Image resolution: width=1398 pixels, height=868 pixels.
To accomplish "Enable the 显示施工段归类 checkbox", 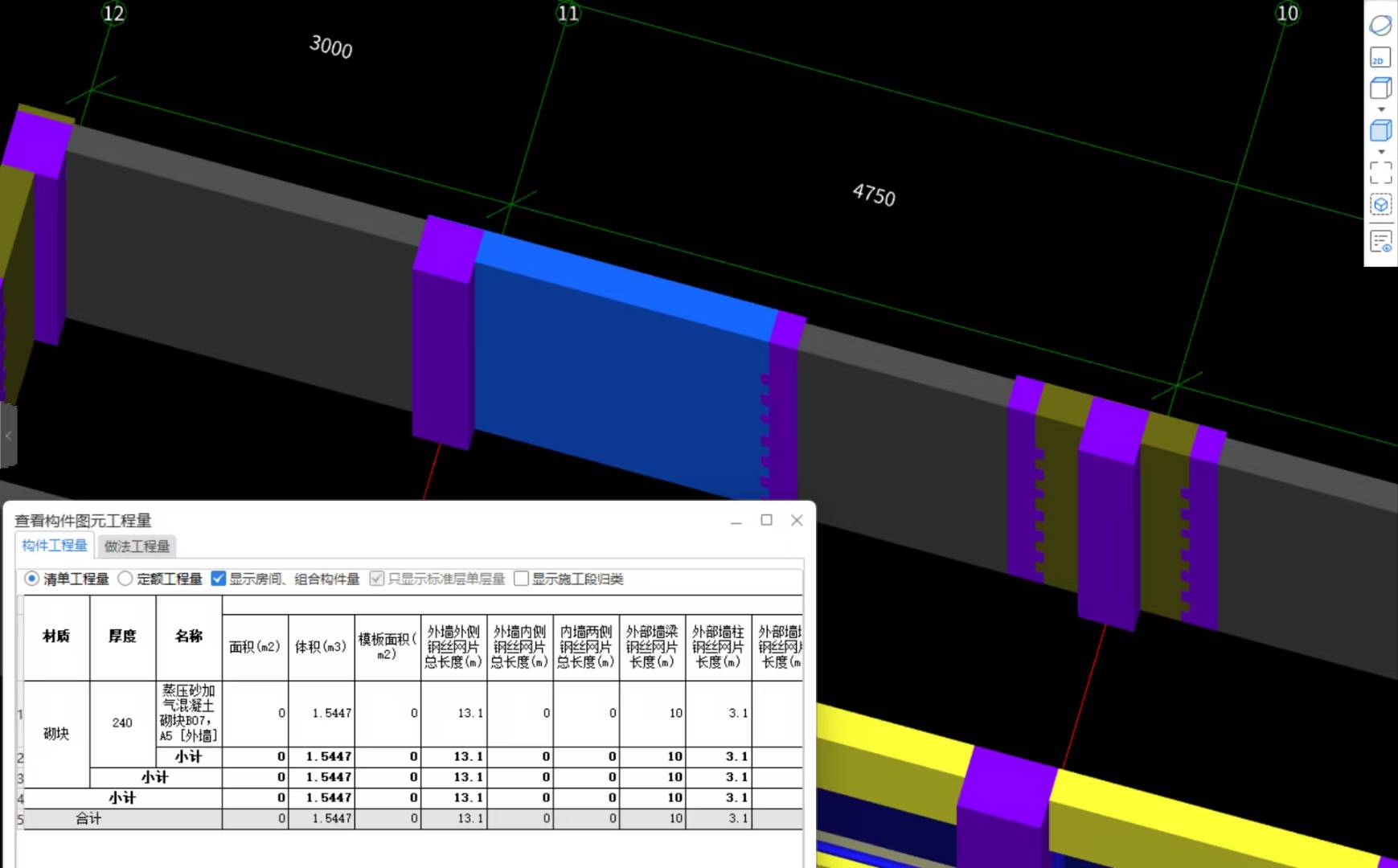I will tap(521, 579).
